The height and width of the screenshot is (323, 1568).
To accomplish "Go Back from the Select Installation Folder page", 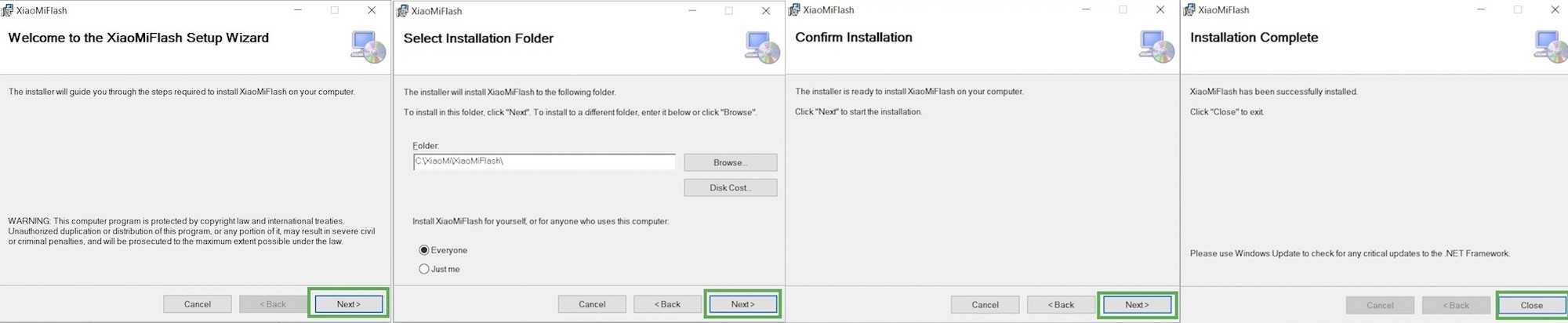I will click(667, 304).
